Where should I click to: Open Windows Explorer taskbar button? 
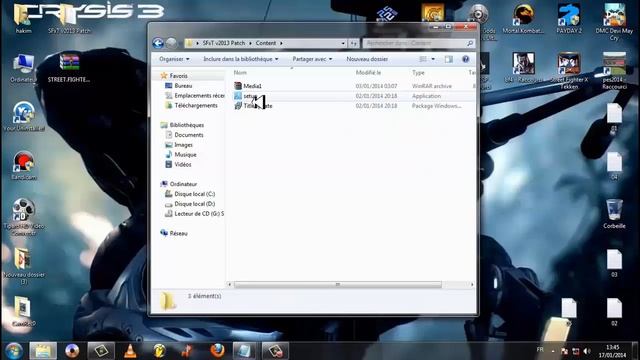tap(43, 351)
